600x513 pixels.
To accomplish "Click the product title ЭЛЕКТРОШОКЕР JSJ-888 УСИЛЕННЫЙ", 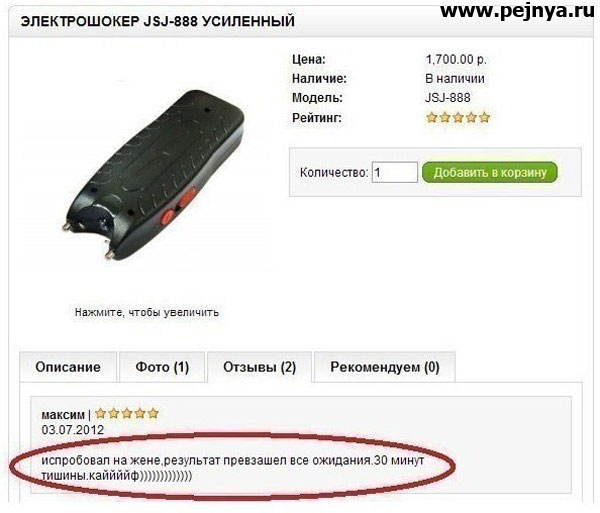I will point(158,21).
